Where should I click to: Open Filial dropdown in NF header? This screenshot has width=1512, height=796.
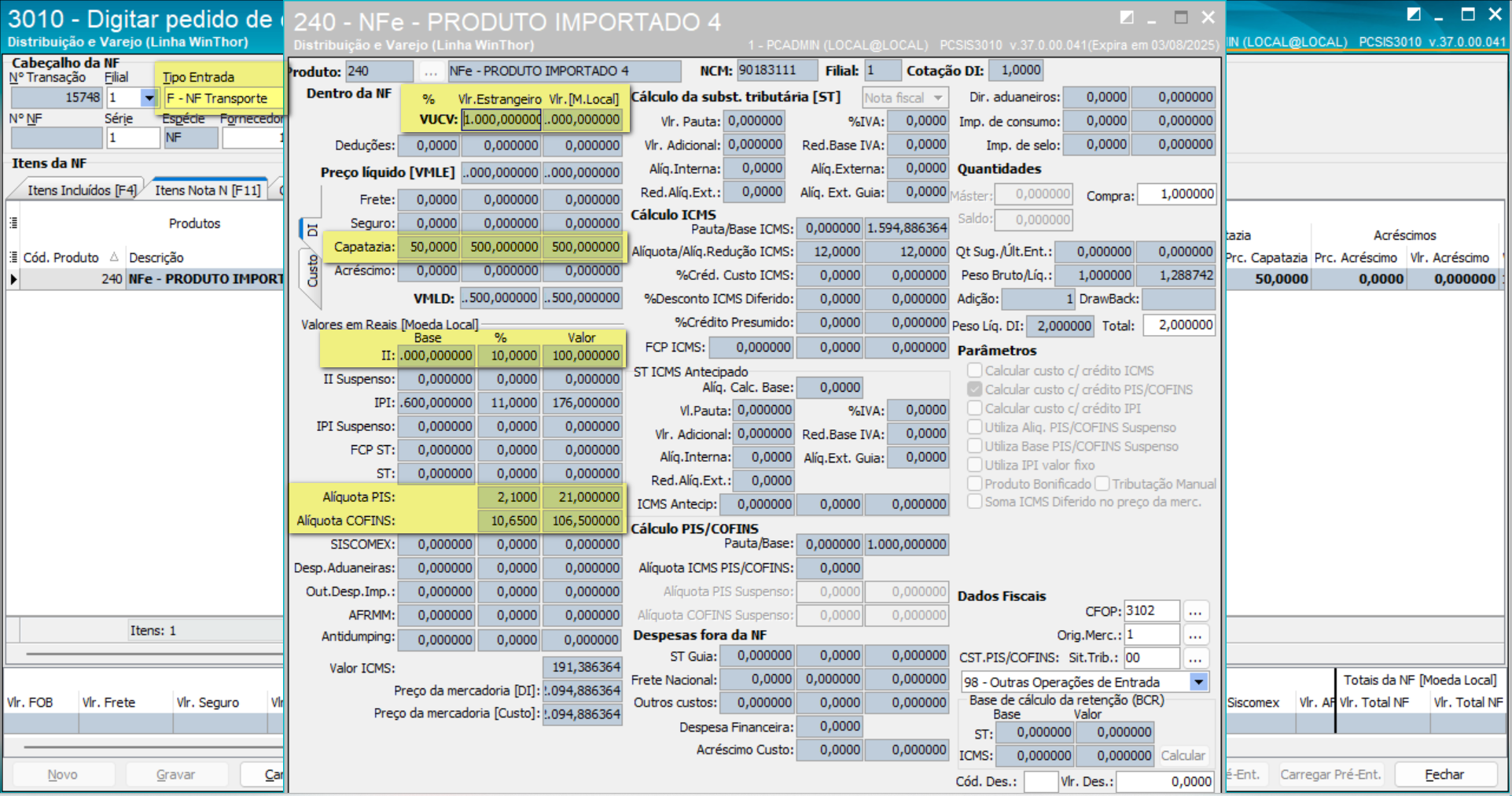(148, 98)
